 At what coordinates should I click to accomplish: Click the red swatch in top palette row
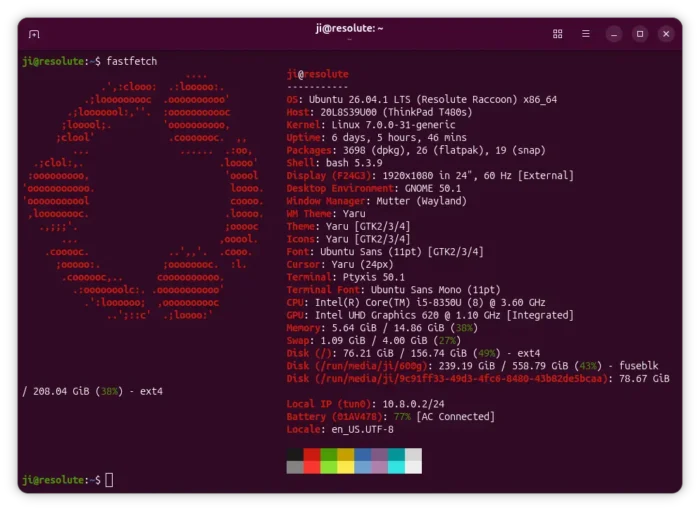pyautogui.click(x=312, y=454)
